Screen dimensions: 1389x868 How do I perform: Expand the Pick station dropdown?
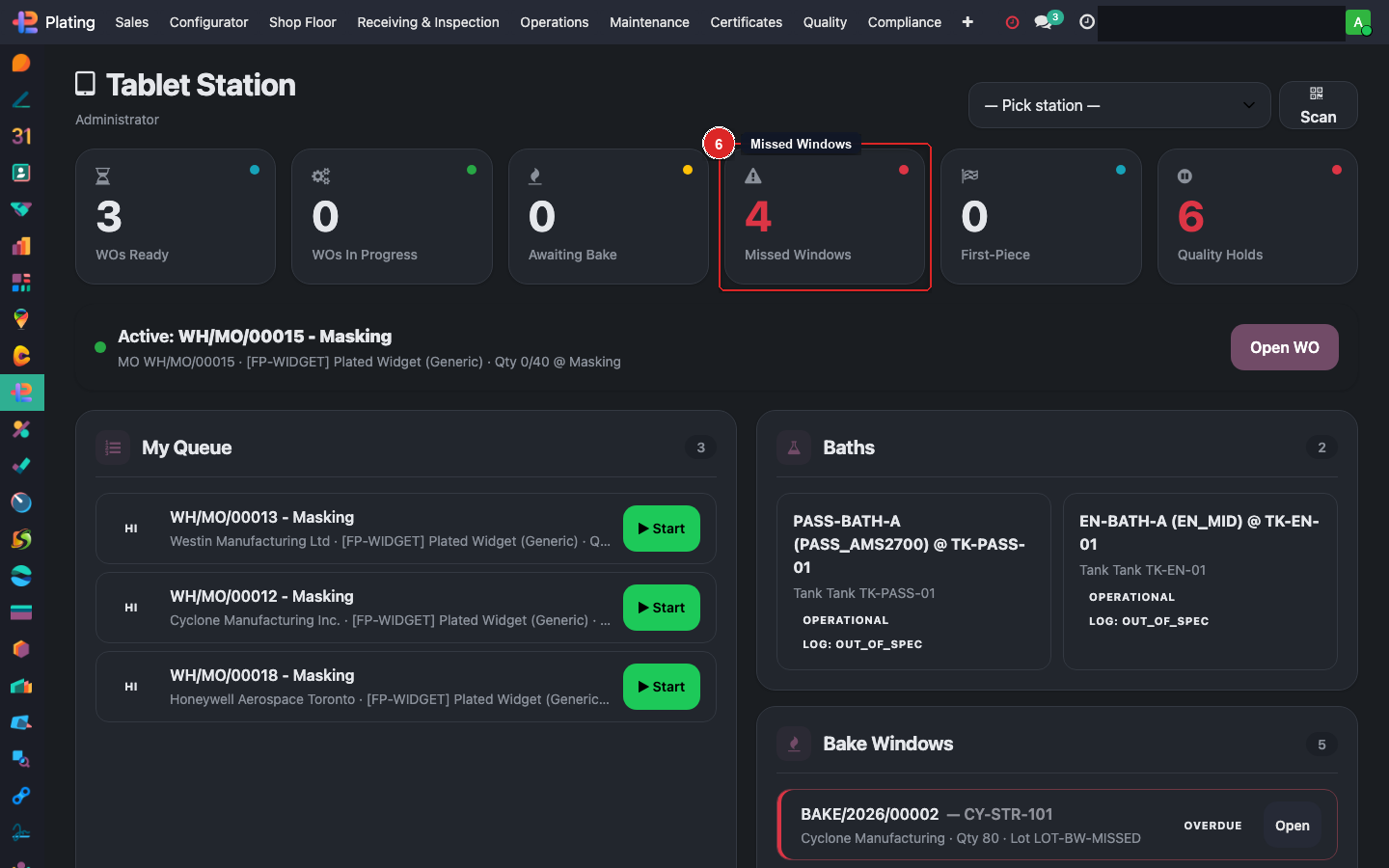1119,105
